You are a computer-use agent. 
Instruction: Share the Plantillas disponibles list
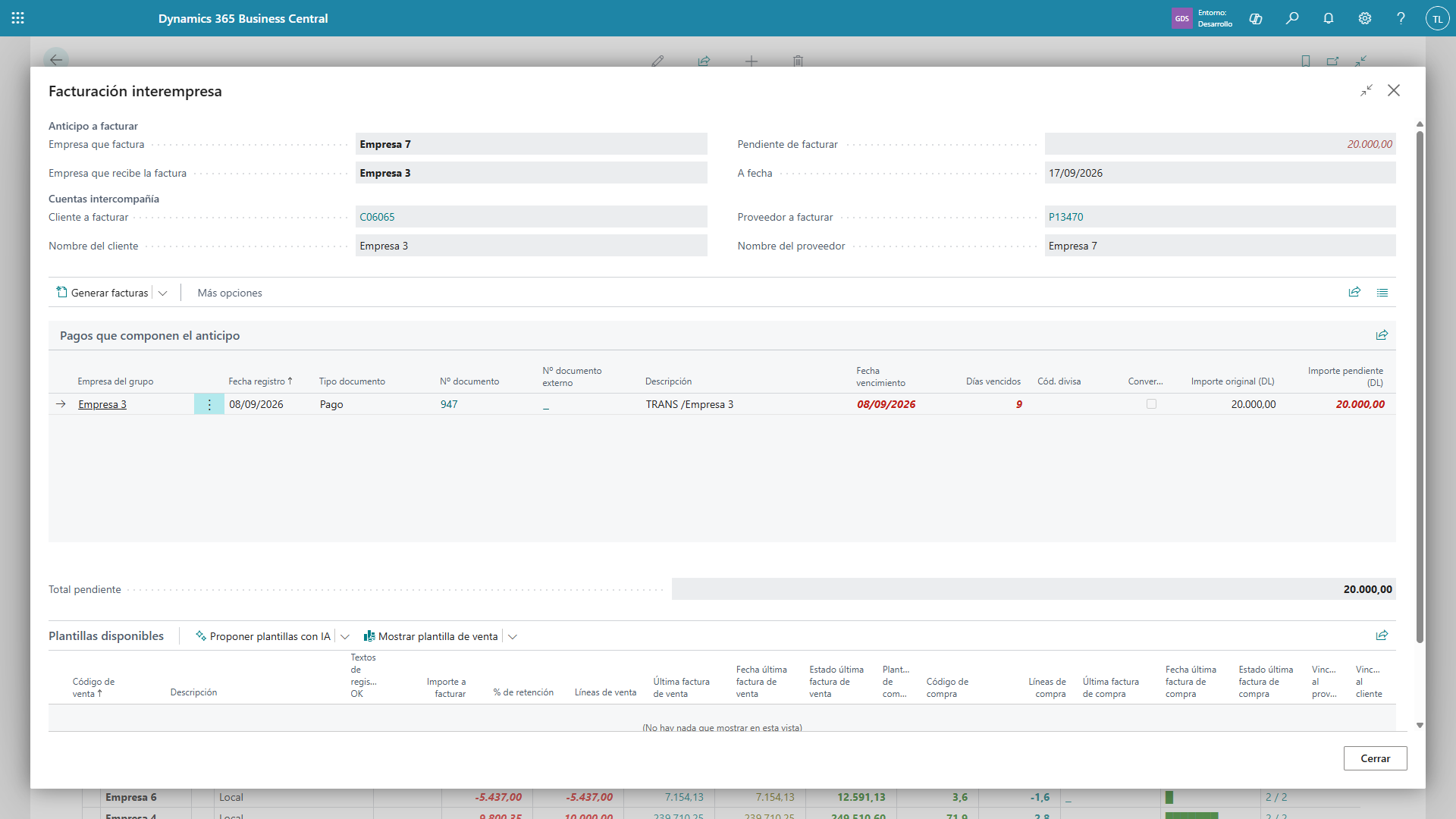click(x=1382, y=635)
